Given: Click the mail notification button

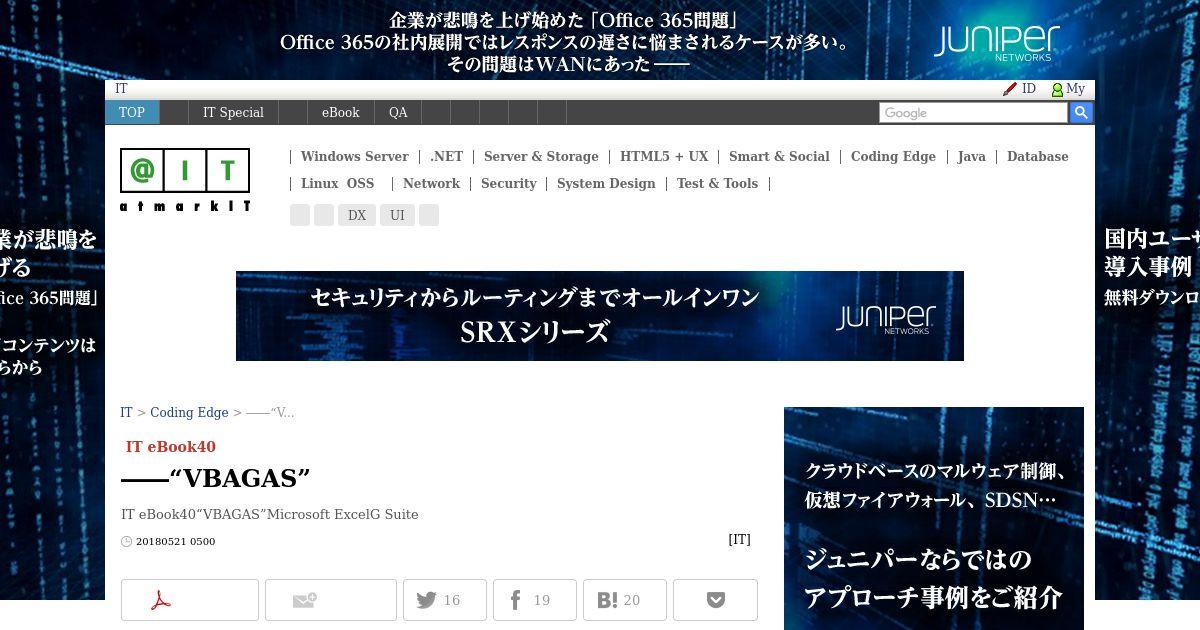Looking at the screenshot, I should tap(331, 600).
